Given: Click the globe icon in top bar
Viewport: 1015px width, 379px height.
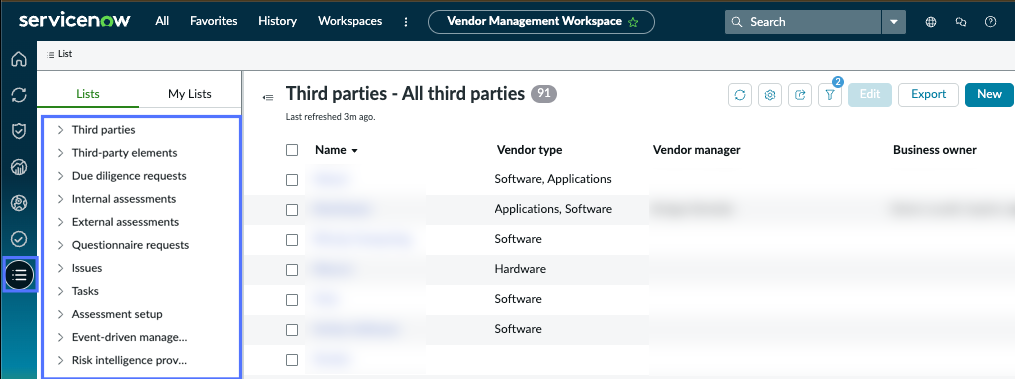Looking at the screenshot, I should (931, 22).
